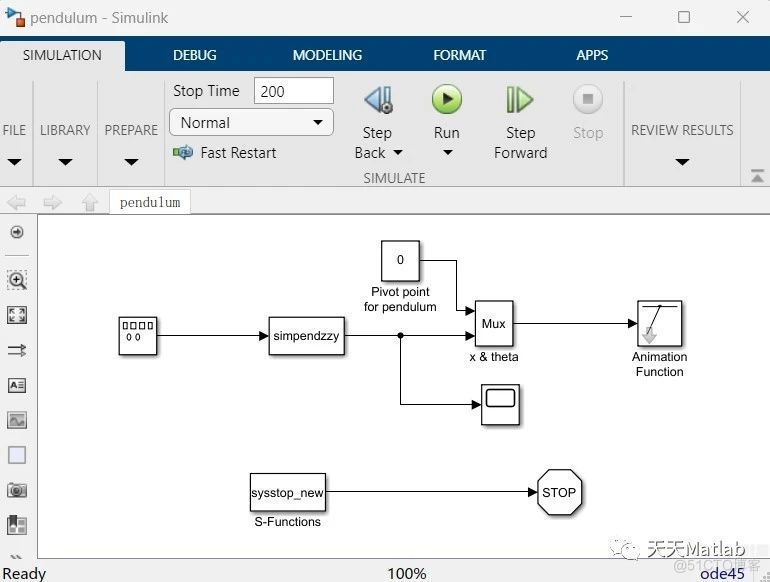This screenshot has height=582, width=770.
Task: Click the Simulink app icon in the title bar
Action: 15,17
